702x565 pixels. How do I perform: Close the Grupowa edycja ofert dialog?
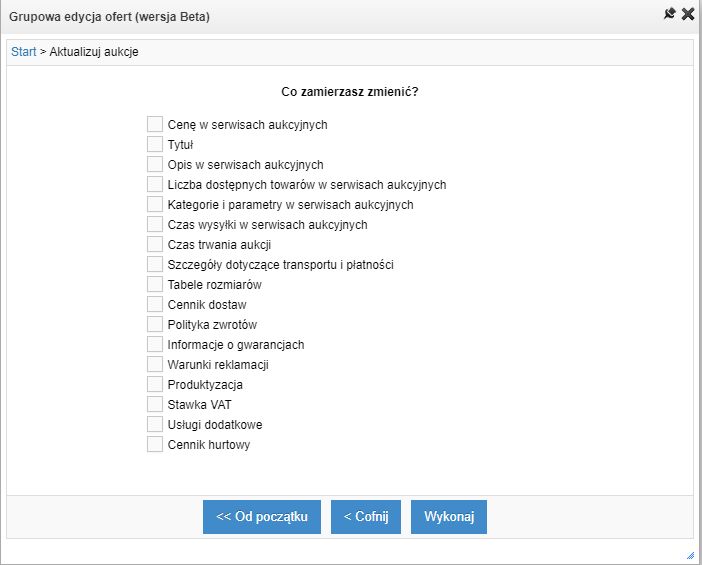pos(688,14)
